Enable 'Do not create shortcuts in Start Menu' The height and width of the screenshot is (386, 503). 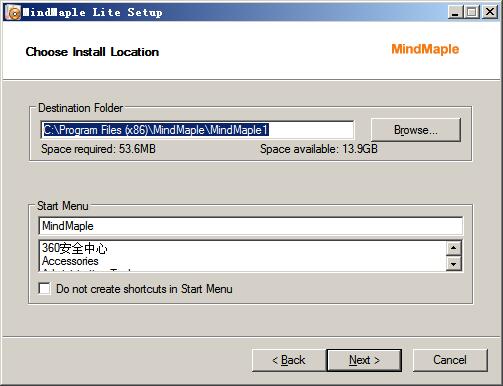tap(44, 288)
